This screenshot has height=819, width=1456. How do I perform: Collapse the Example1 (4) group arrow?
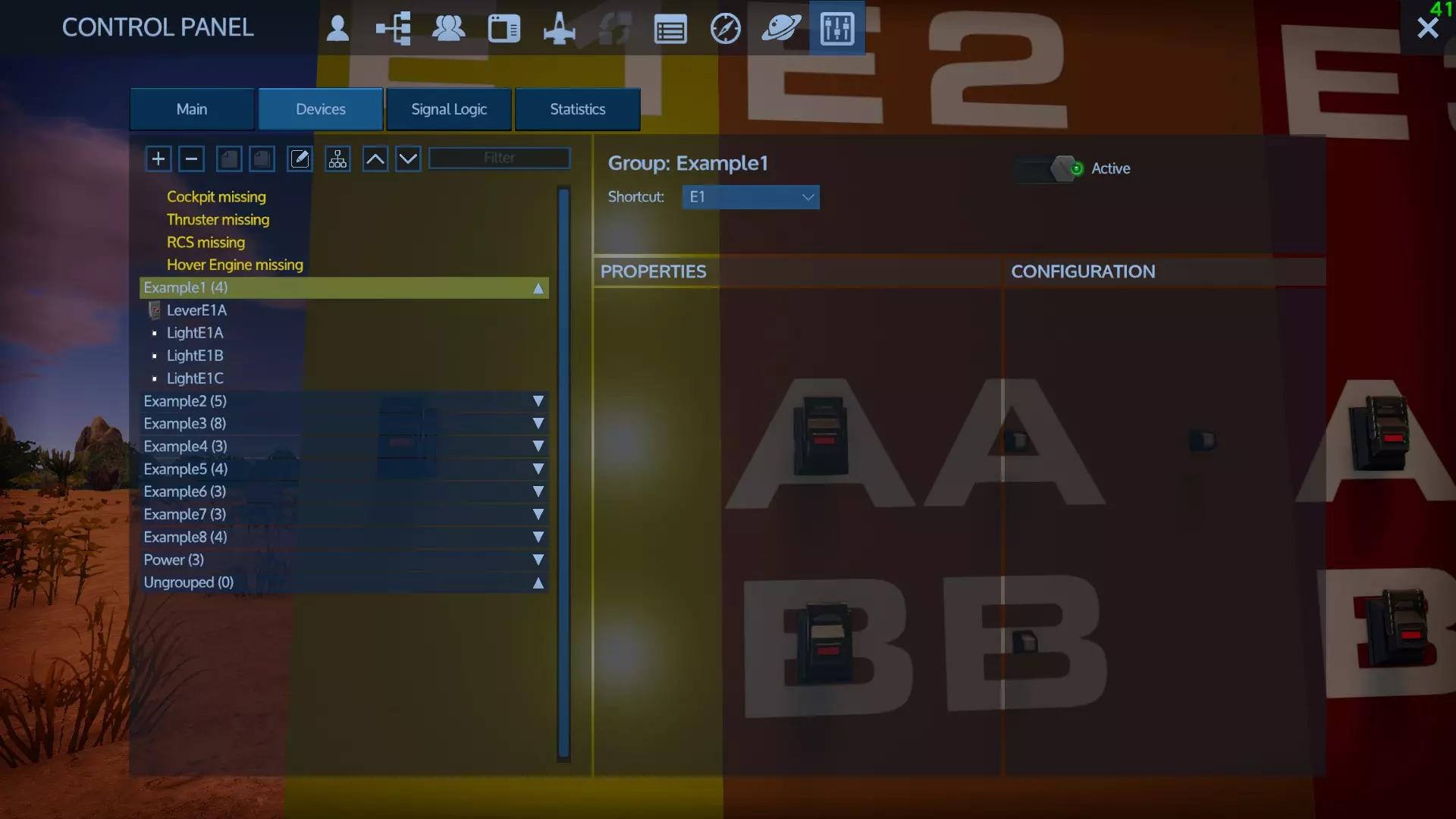click(538, 288)
